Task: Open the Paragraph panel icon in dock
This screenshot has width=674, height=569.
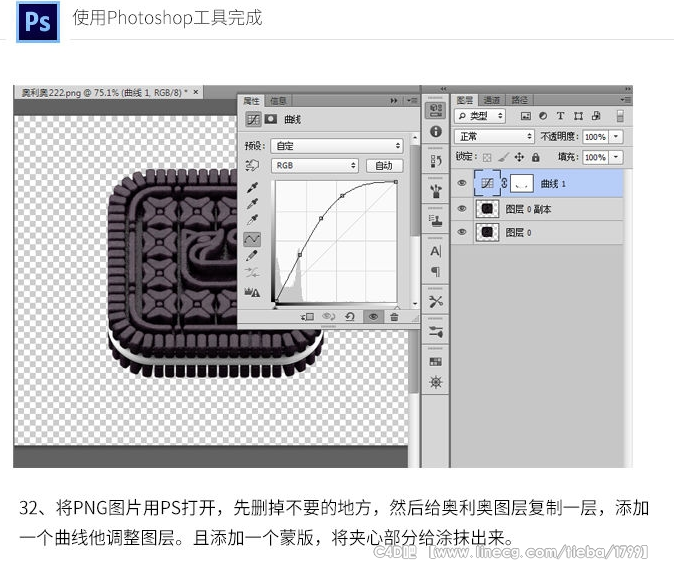Action: pos(436,271)
